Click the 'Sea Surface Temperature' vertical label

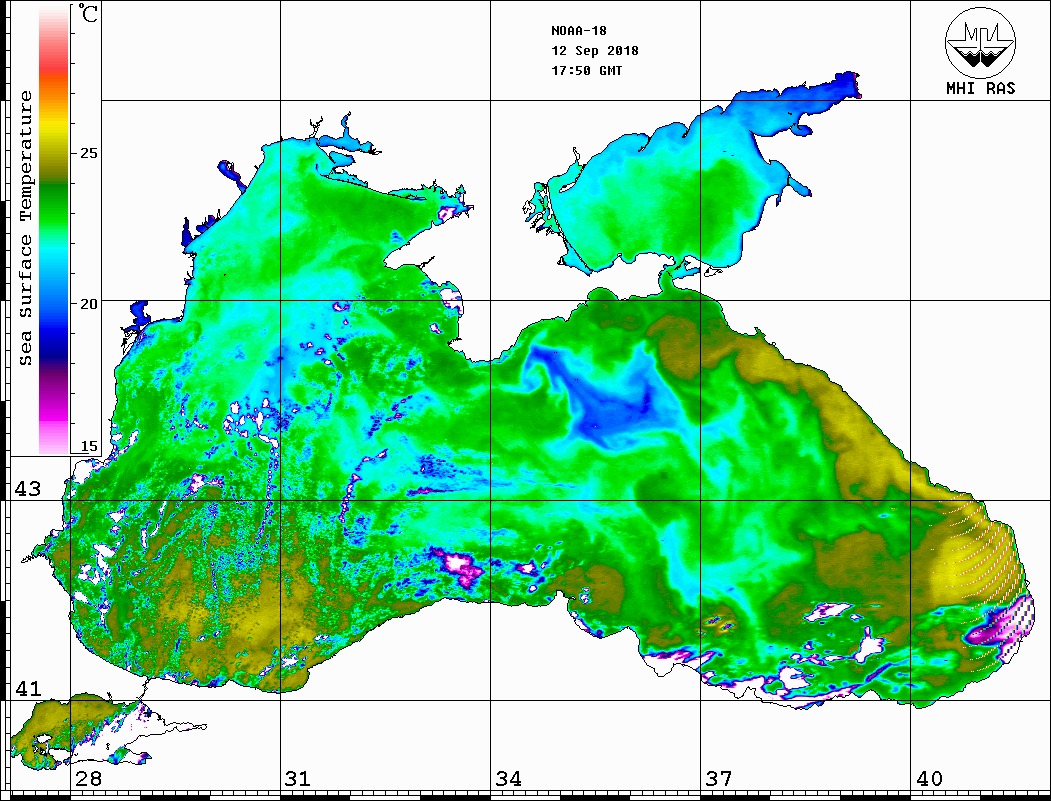pos(25,228)
